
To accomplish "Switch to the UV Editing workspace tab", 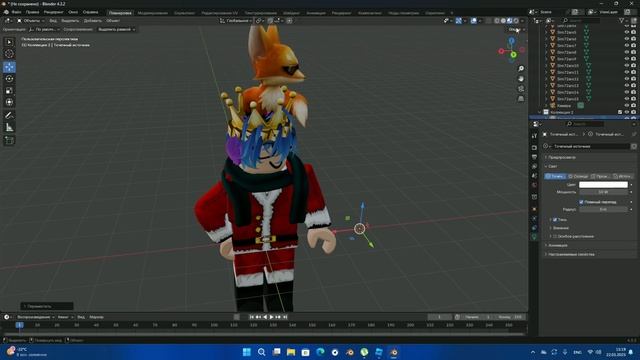I will point(219,13).
